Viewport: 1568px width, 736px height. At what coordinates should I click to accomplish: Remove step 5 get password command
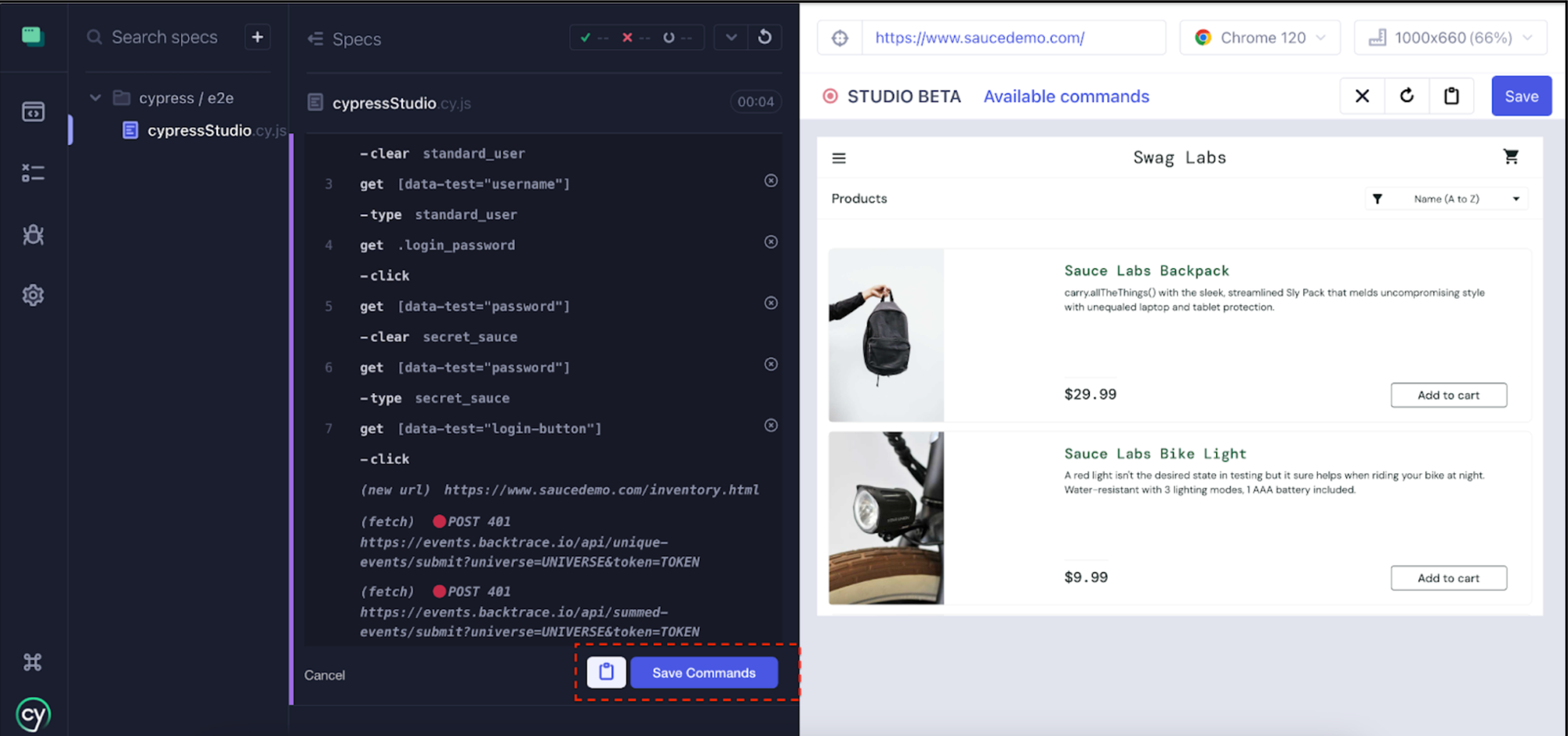771,303
